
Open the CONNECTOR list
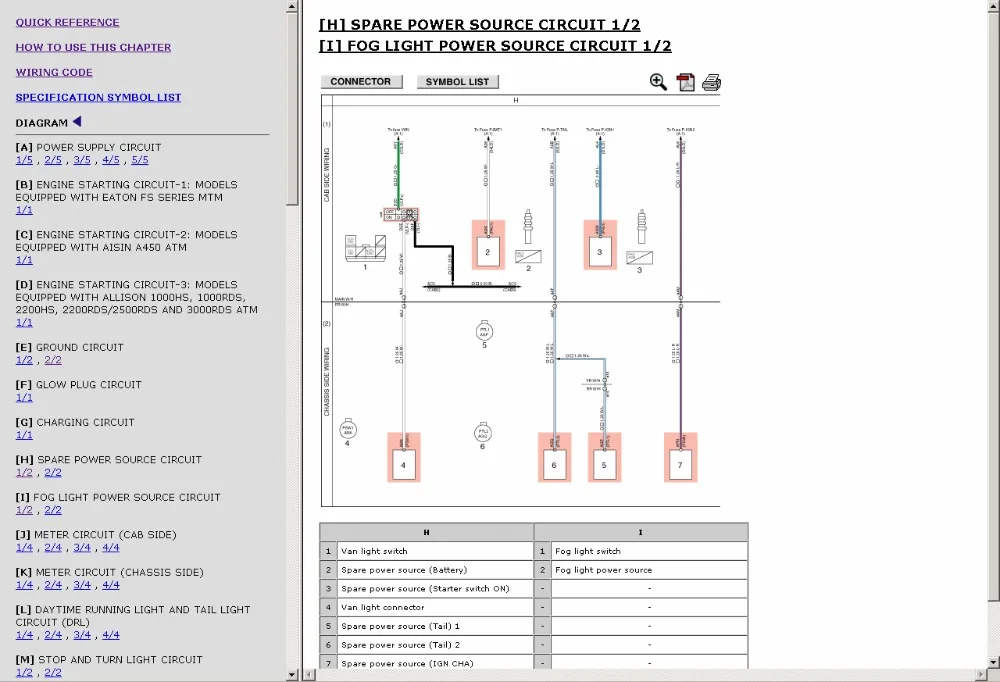[361, 81]
